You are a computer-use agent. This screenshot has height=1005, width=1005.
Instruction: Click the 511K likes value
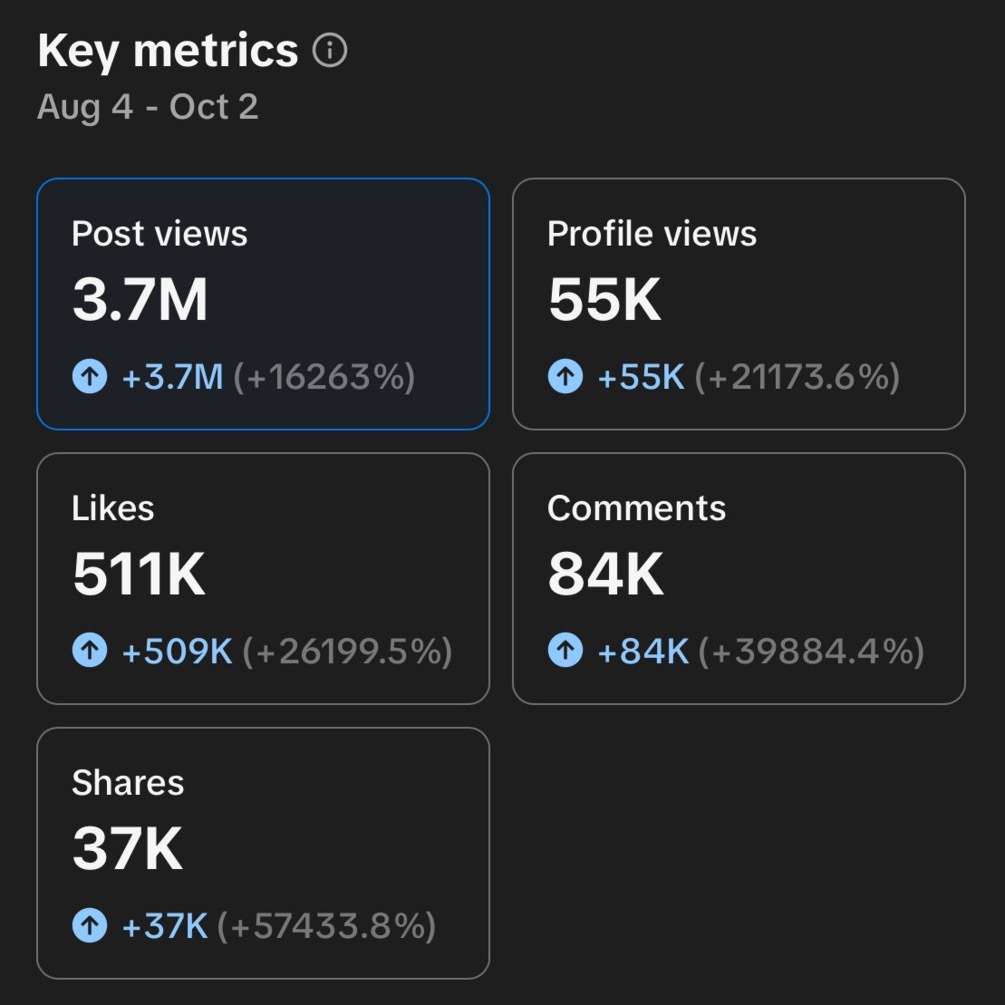coord(139,575)
